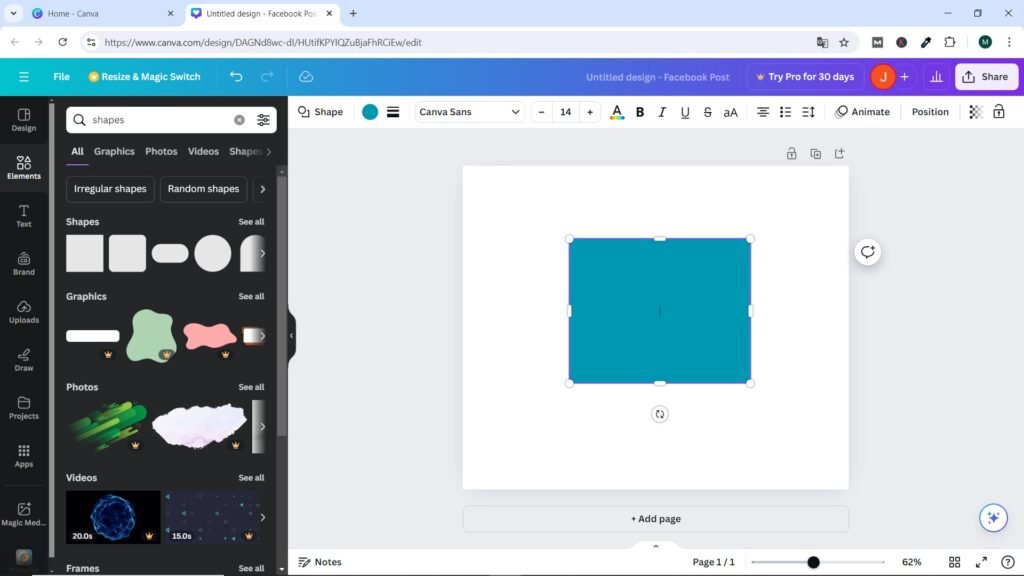Screen dimensions: 1024x576
Task: Toggle bold formatting
Action: pos(640,112)
